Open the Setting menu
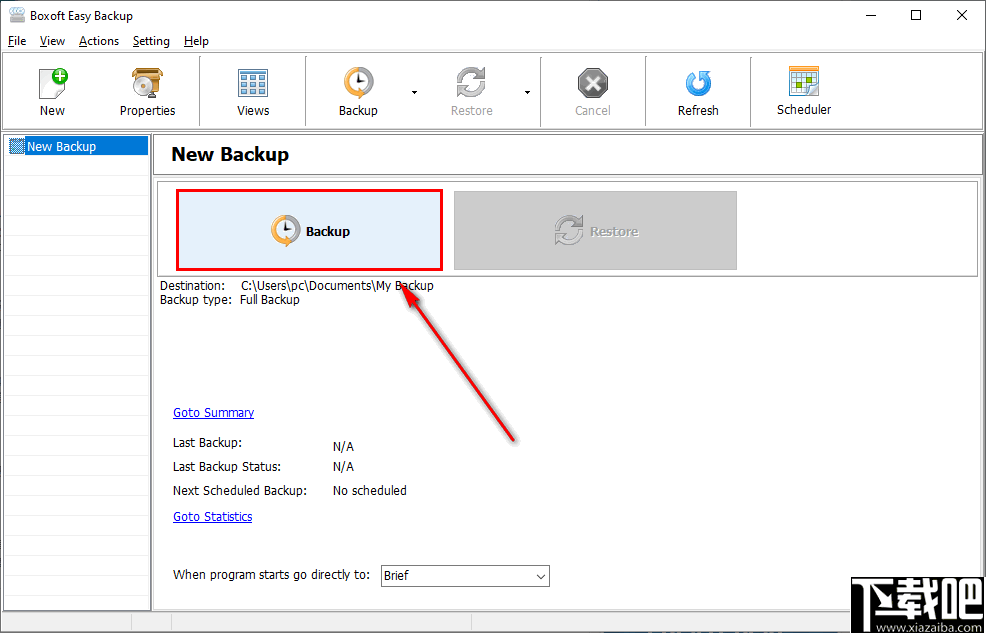The height and width of the screenshot is (633, 986). (x=151, y=41)
